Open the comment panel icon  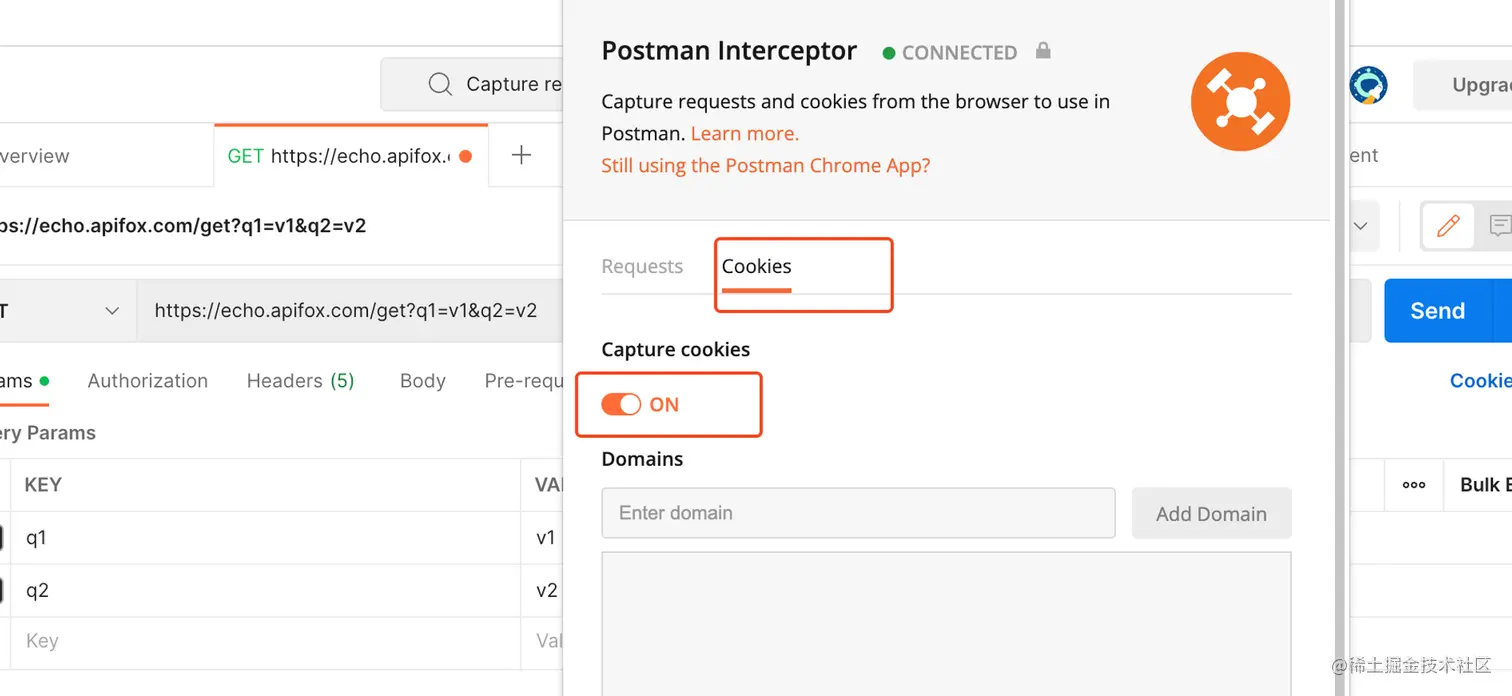1501,226
